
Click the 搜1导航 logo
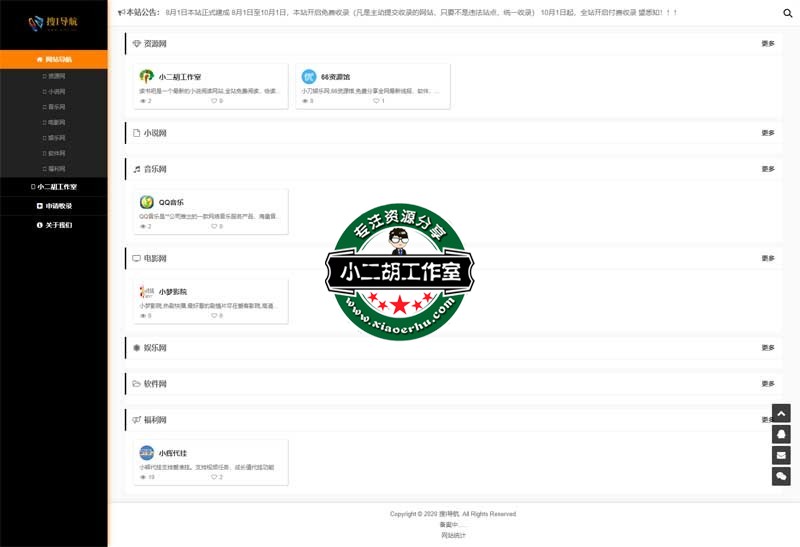point(48,23)
